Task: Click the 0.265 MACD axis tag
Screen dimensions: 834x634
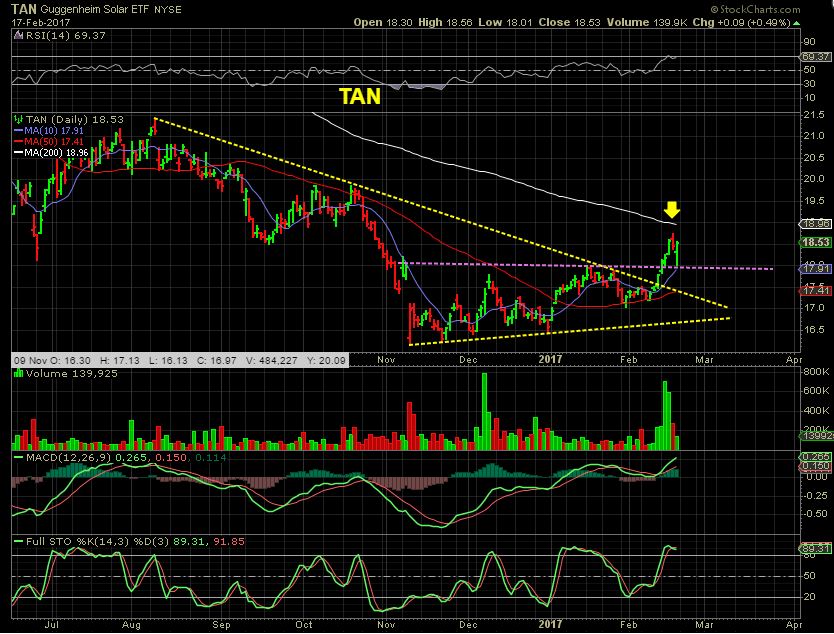Action: click(x=816, y=457)
